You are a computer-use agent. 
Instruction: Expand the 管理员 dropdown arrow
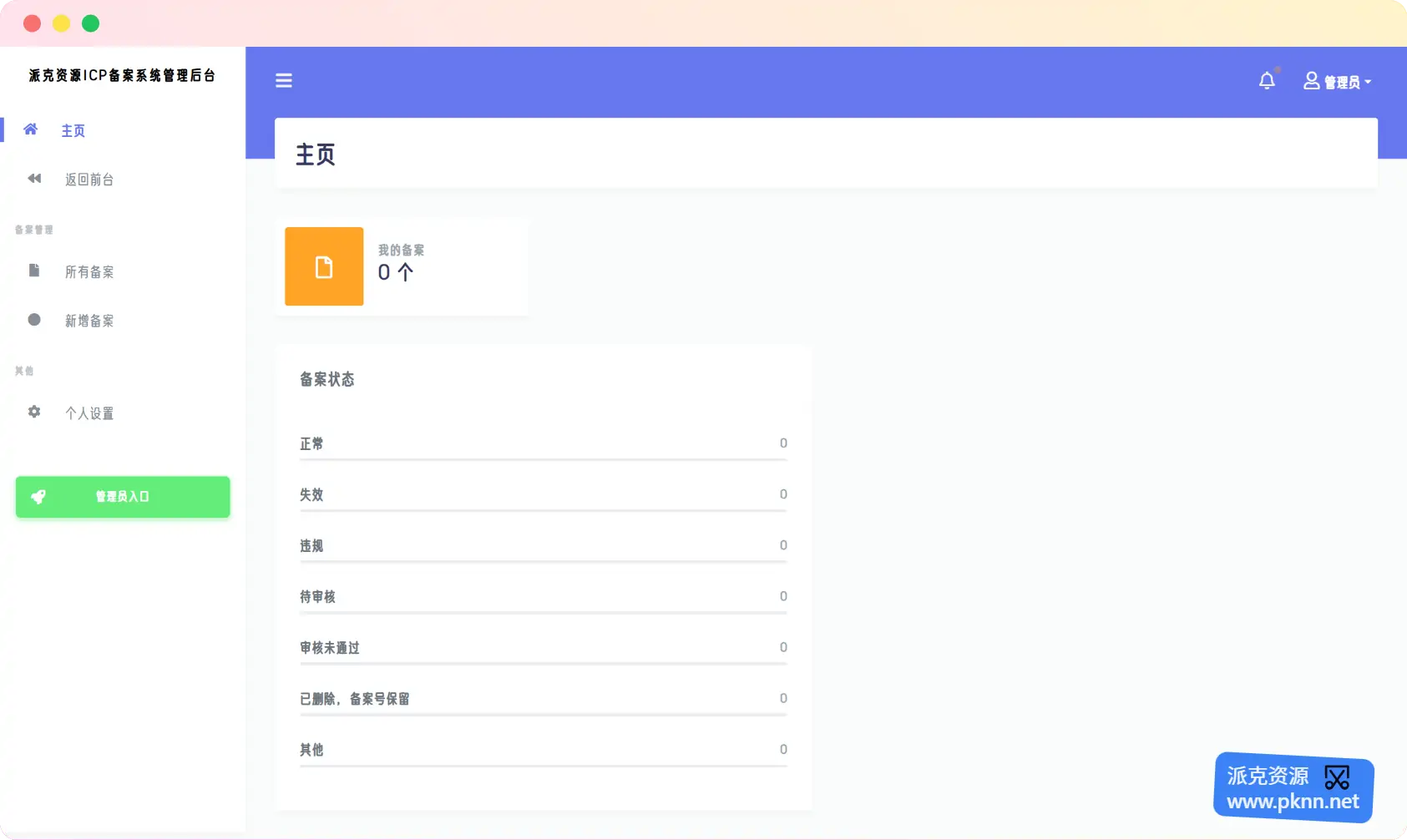[x=1368, y=82]
